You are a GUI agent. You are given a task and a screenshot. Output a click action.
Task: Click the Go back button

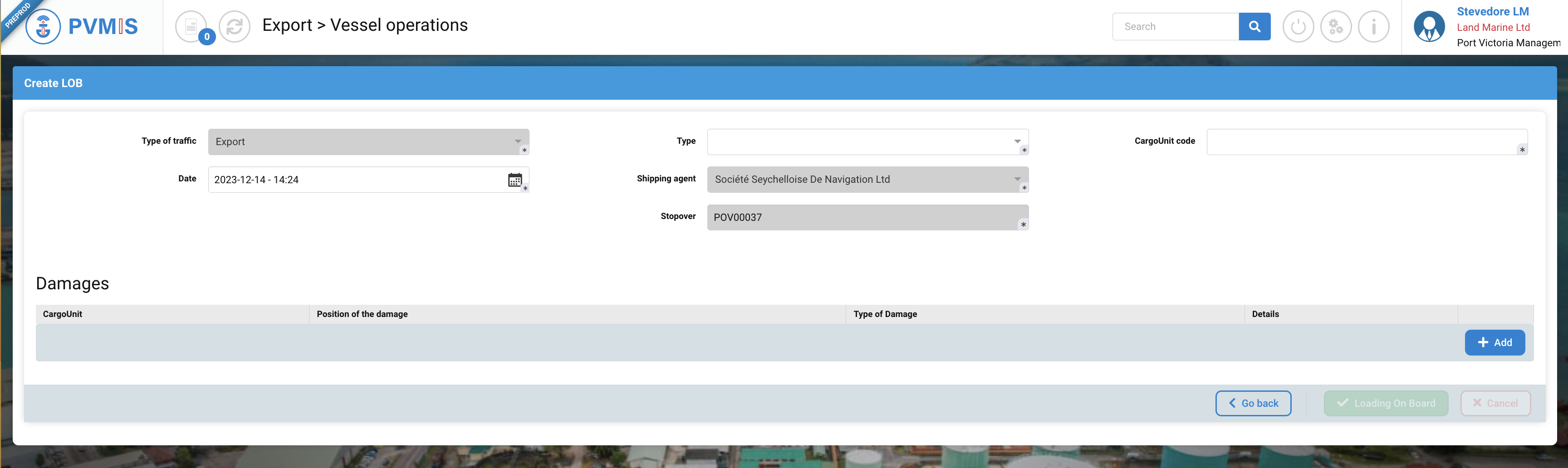coord(1253,404)
